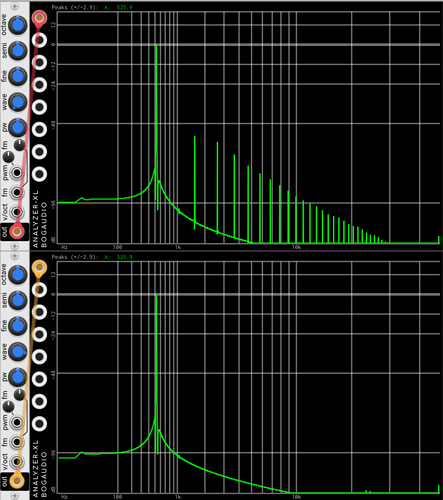Click the orange out jack of bottom oscillator

pos(17,481)
